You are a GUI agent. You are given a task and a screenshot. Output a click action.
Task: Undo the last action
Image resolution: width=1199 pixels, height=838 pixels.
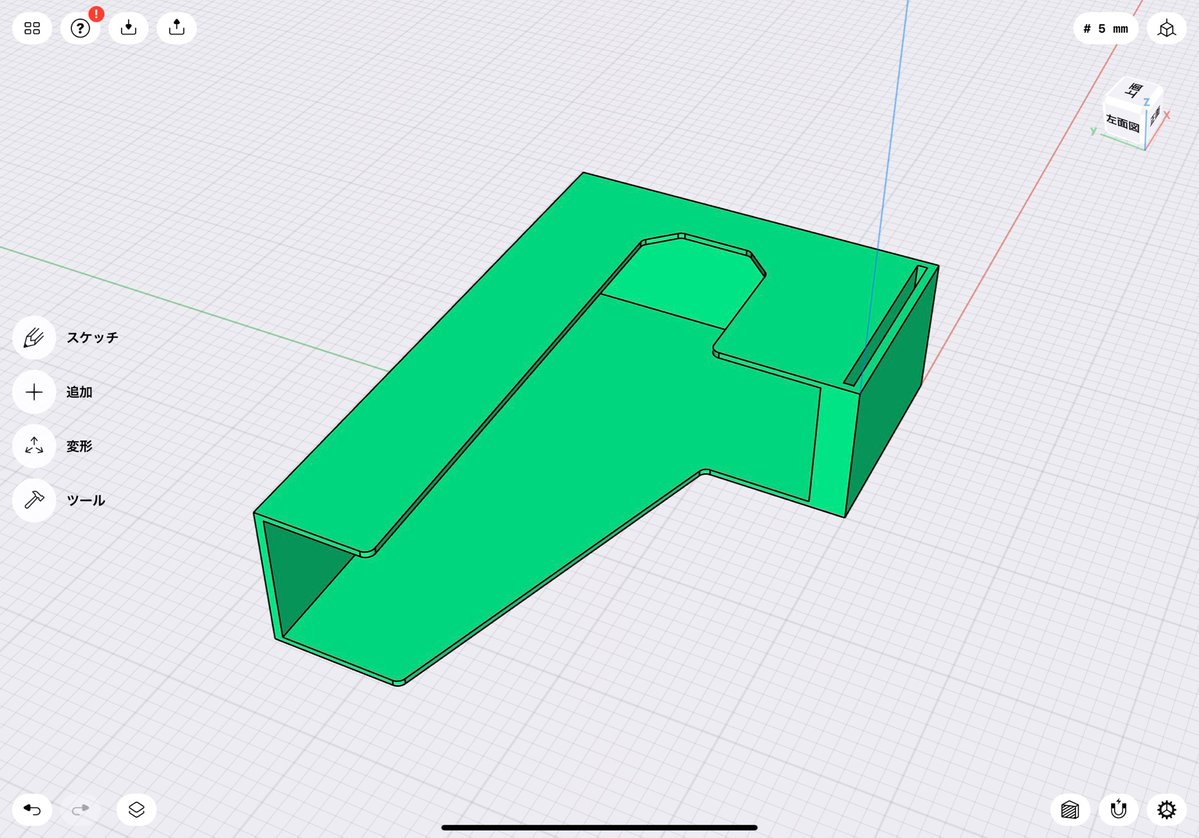pyautogui.click(x=32, y=810)
